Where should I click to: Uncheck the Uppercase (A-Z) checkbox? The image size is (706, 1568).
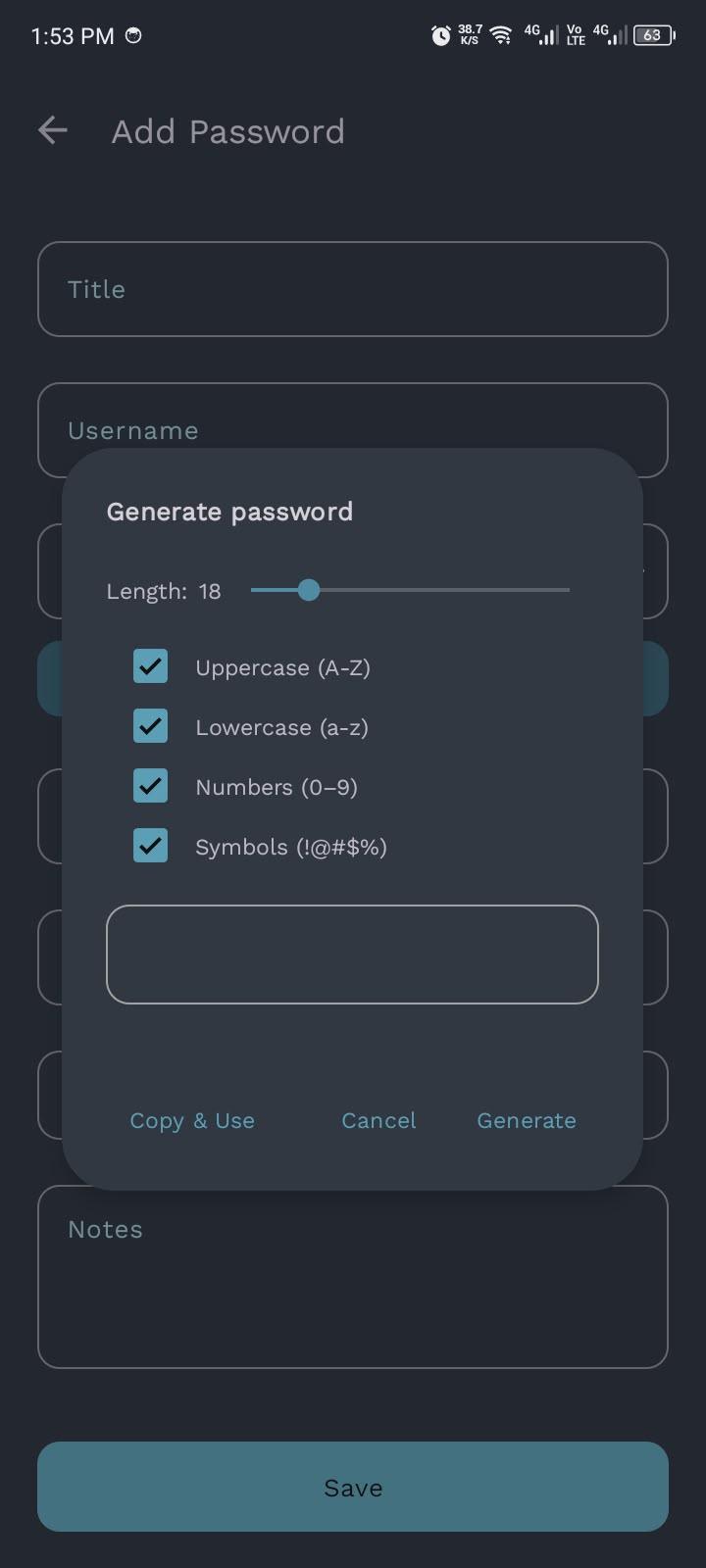151,667
